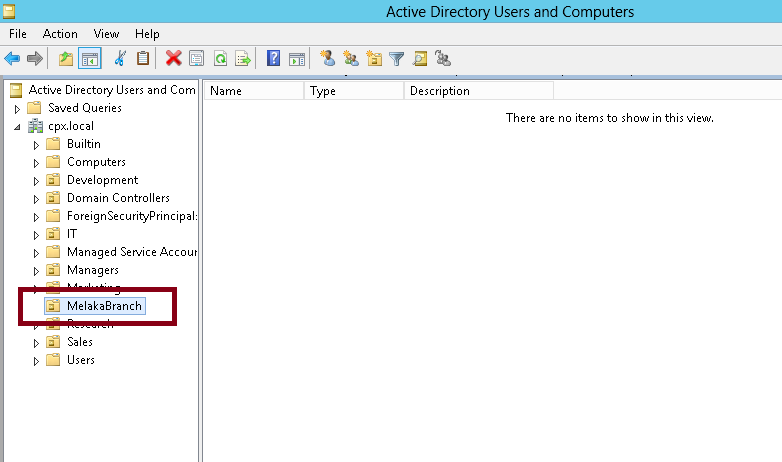The height and width of the screenshot is (462, 782).
Task: Collapse the cpx.local domain node
Action: pos(17,127)
